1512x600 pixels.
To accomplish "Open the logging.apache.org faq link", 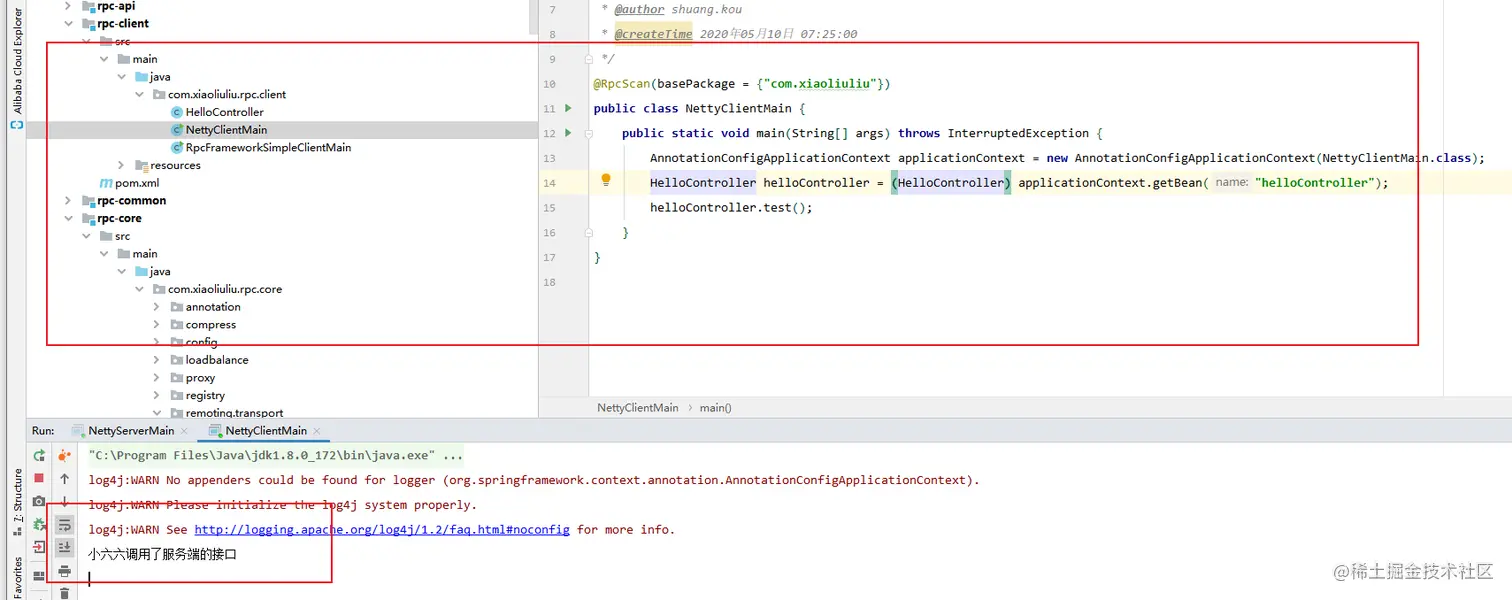I will [382, 529].
